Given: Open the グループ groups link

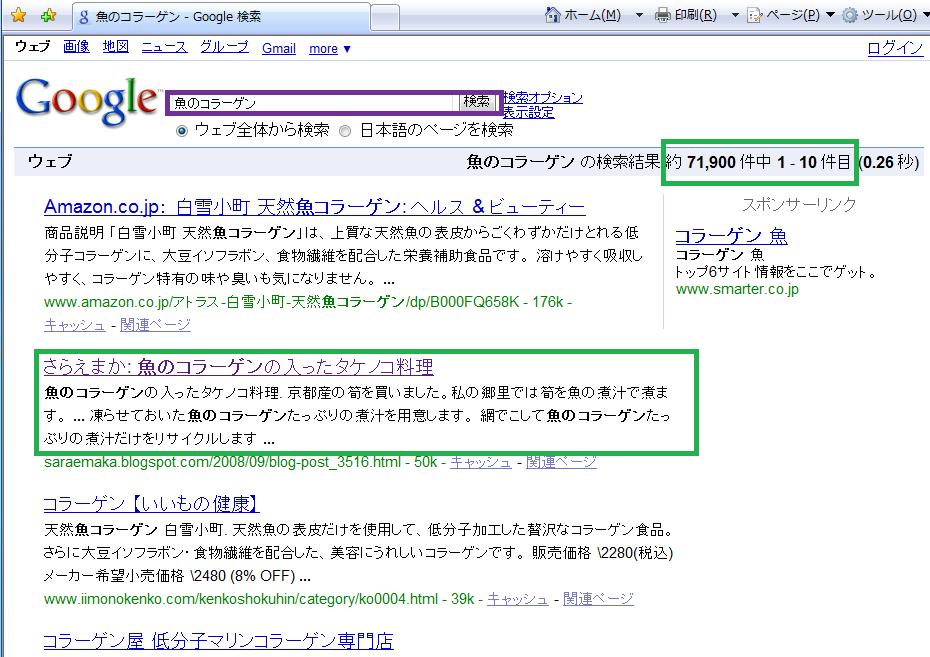Looking at the screenshot, I should 224,47.
